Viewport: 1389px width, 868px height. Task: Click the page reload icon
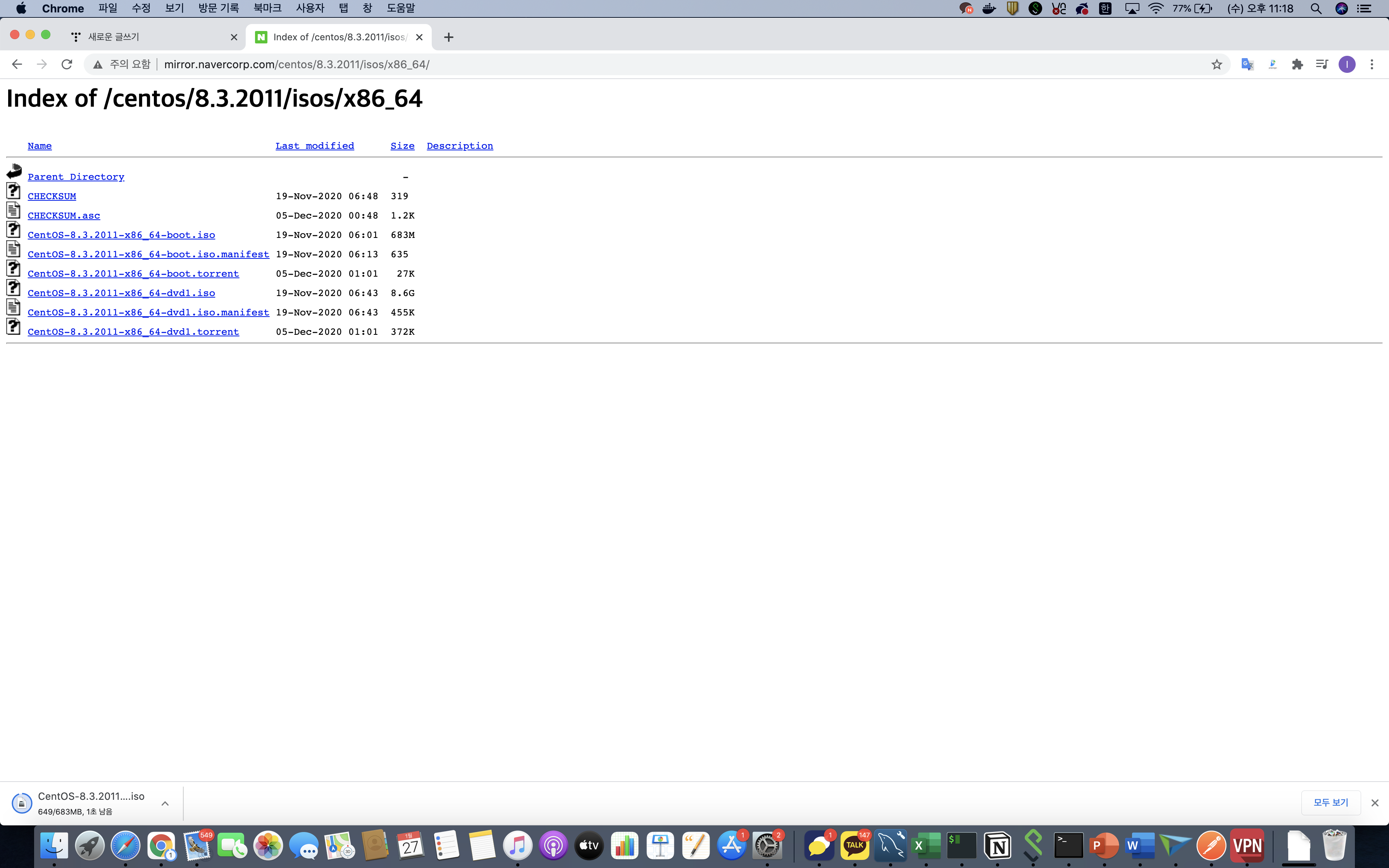[x=67, y=64]
